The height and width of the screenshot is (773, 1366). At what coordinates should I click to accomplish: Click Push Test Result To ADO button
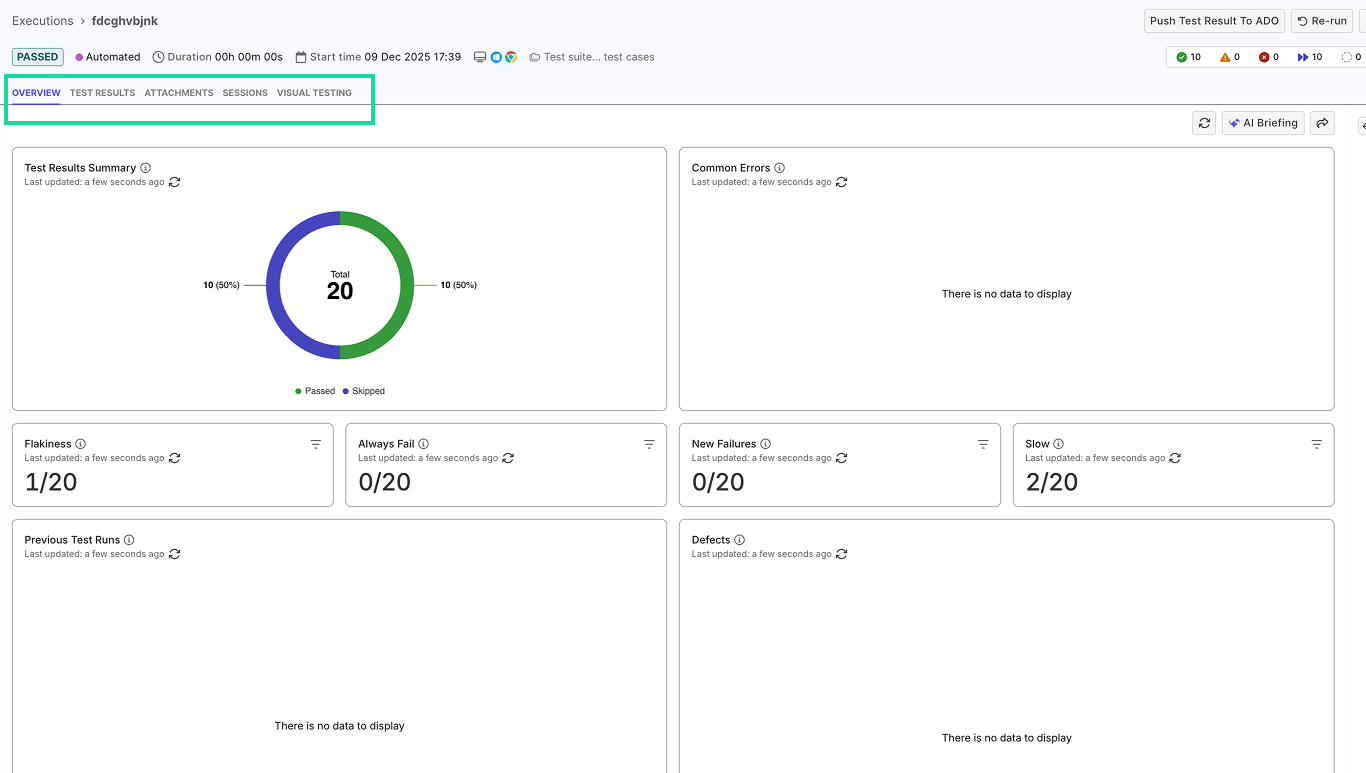point(1214,21)
